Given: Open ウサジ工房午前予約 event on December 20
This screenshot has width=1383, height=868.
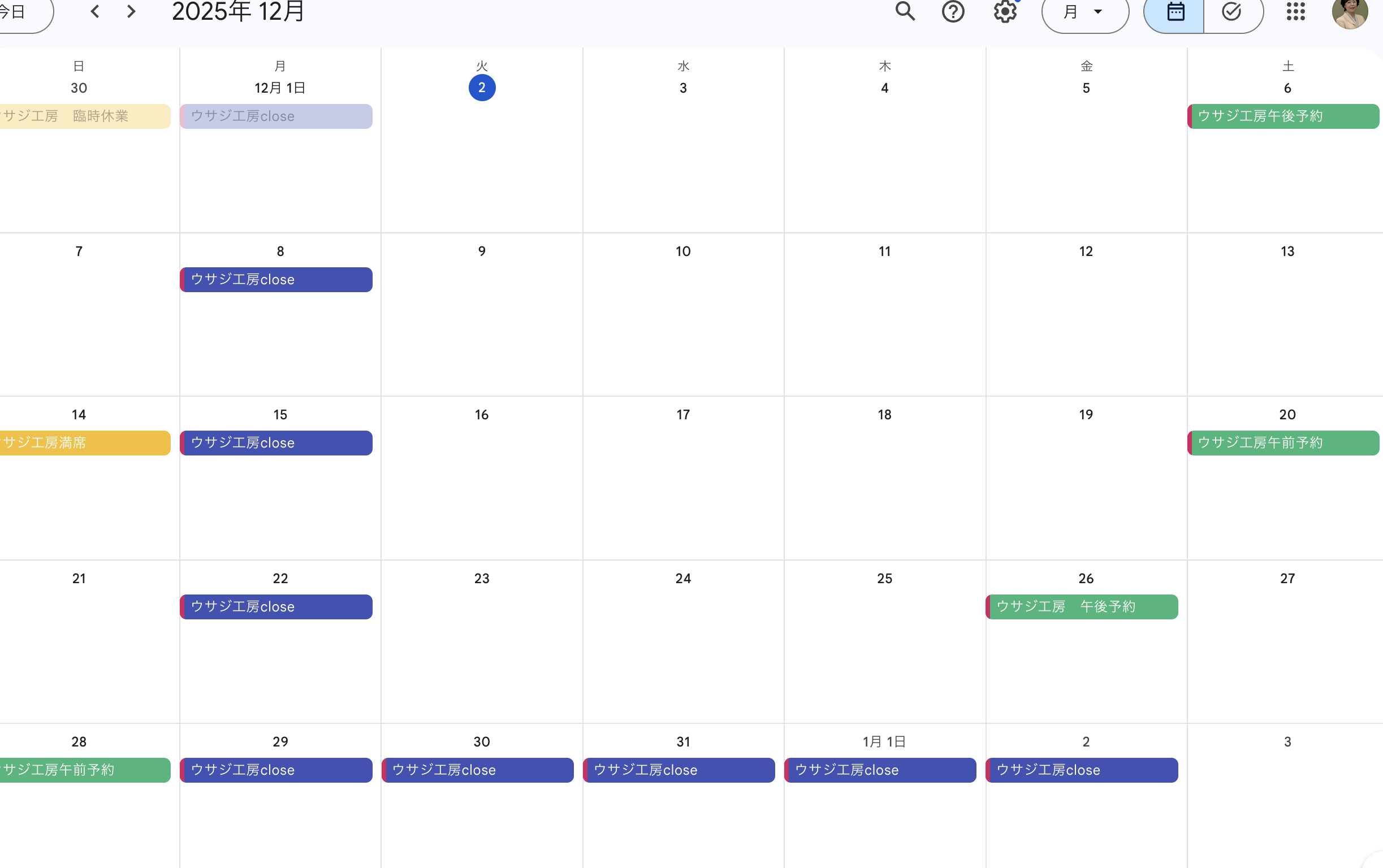Looking at the screenshot, I should click(1283, 442).
